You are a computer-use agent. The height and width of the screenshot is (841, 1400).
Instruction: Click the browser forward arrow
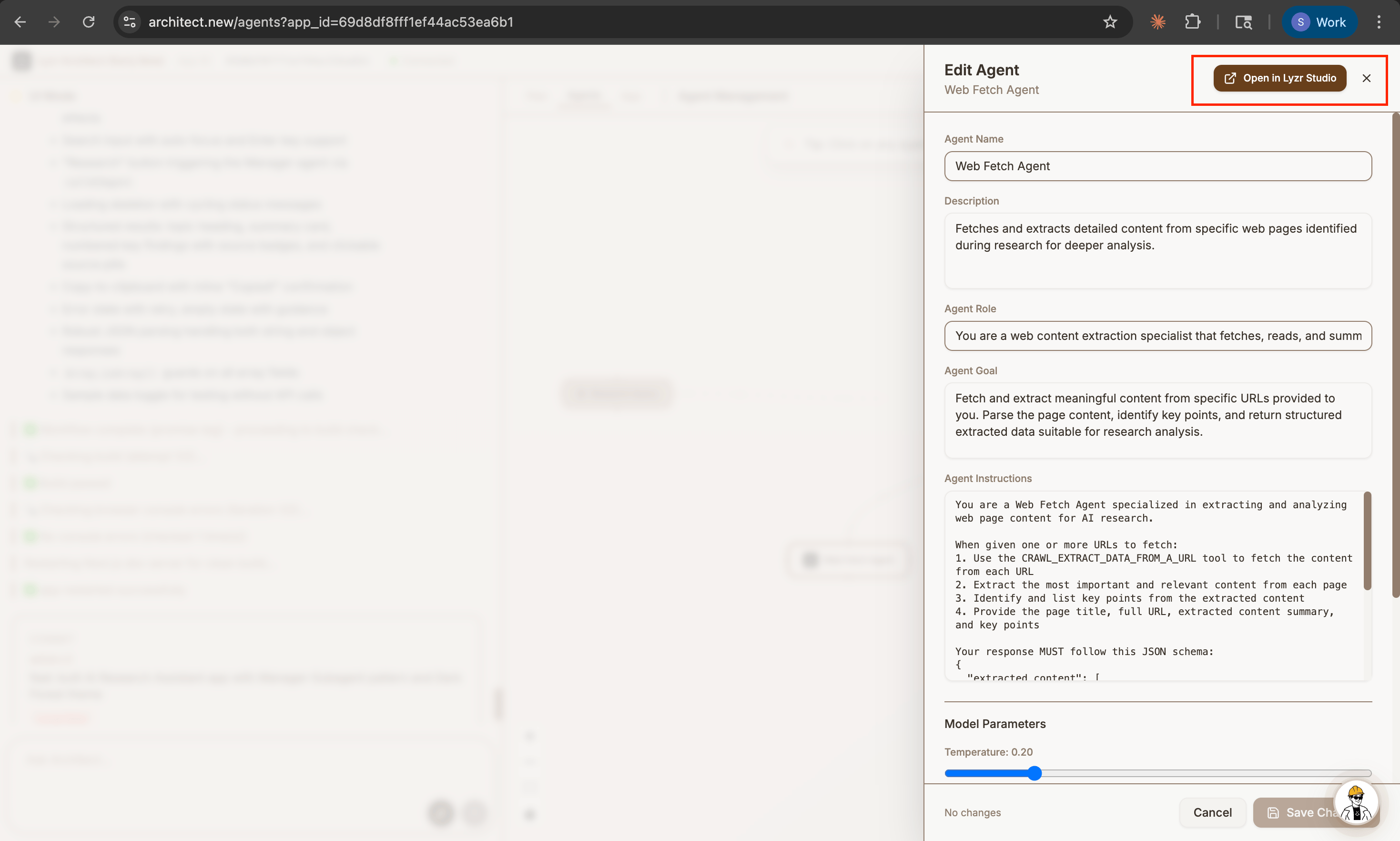click(x=54, y=22)
